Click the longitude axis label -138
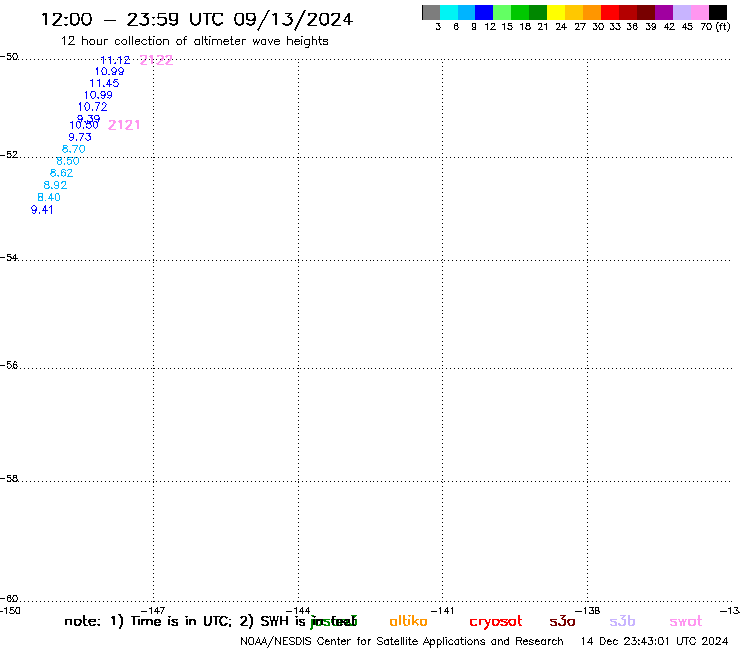Screen dimensions: 740x650 pyautogui.click(x=588, y=611)
